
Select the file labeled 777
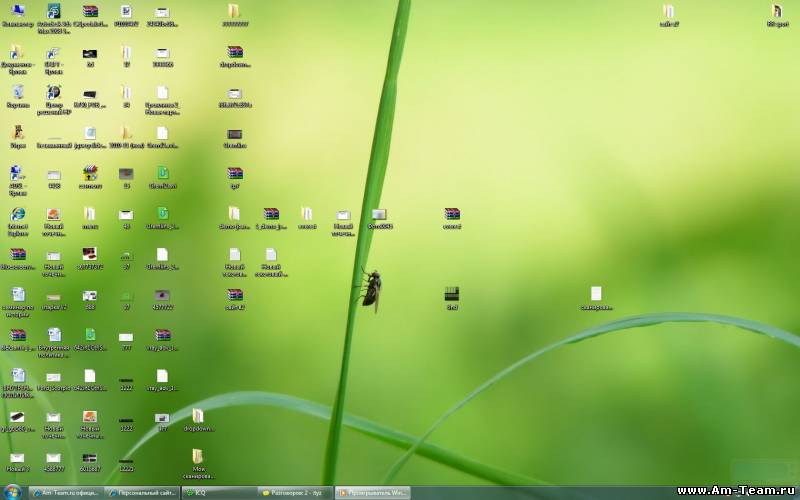126,340
